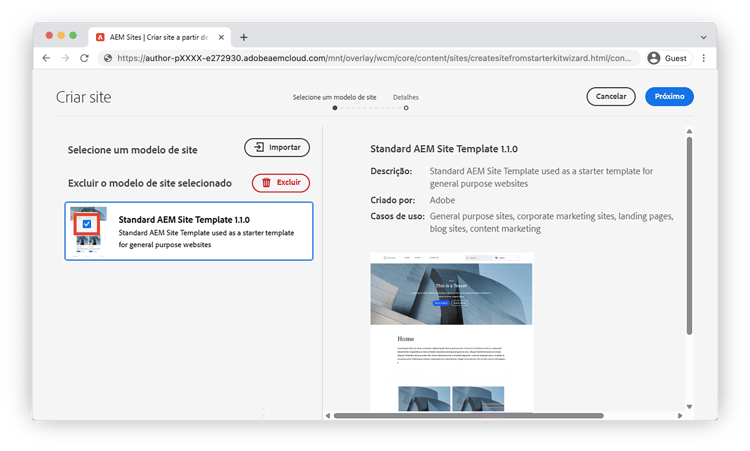Click the scroll up arrow in details panel
Viewport: 750px width, 451px height.
(689, 131)
